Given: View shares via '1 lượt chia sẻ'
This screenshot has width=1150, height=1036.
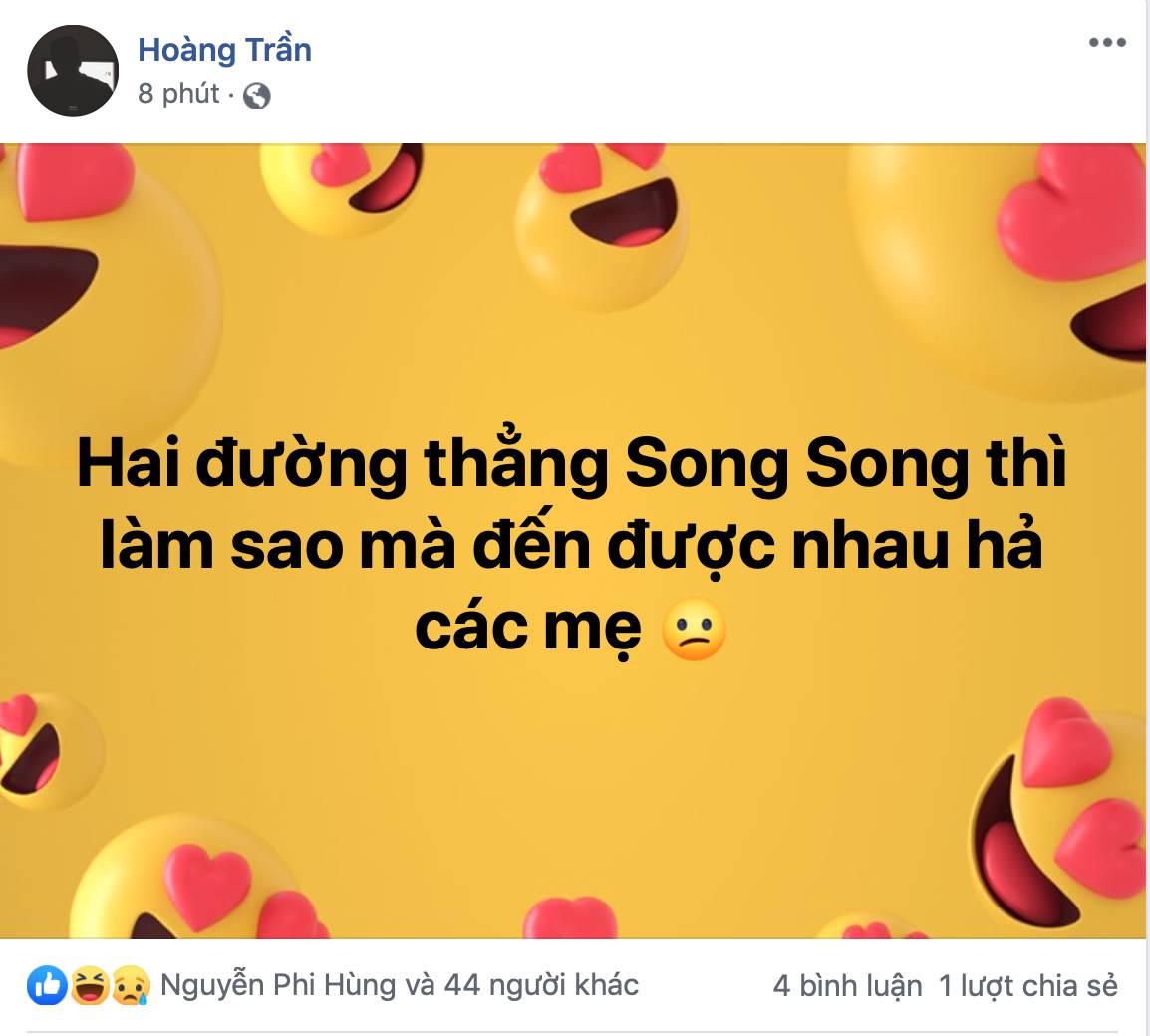Looking at the screenshot, I should click(x=1028, y=984).
